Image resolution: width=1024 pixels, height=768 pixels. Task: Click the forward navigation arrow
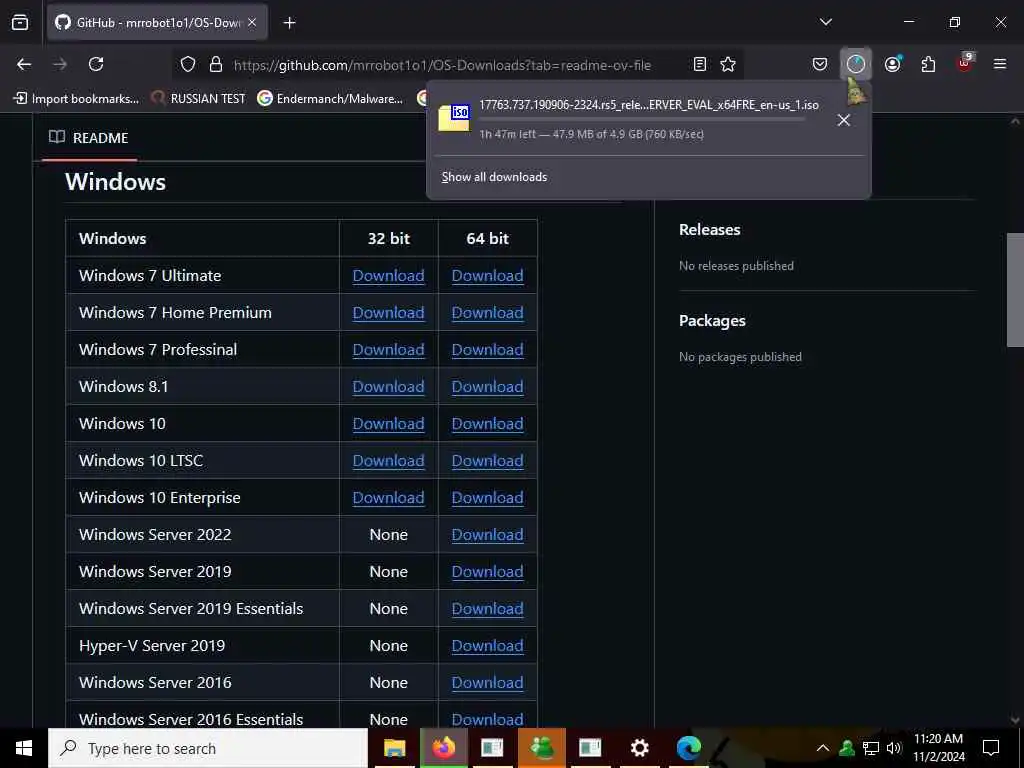pos(60,64)
